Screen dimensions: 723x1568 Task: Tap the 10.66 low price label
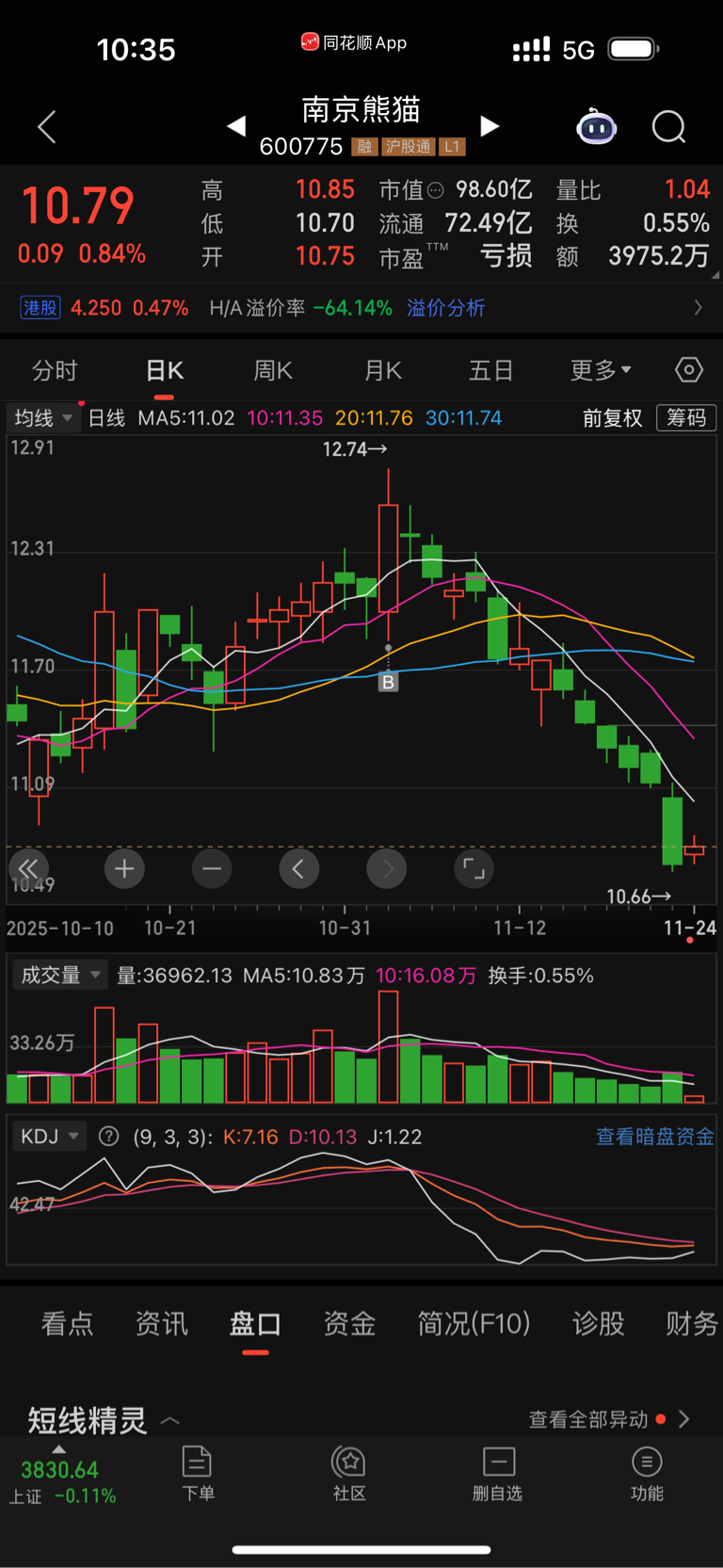[x=638, y=897]
